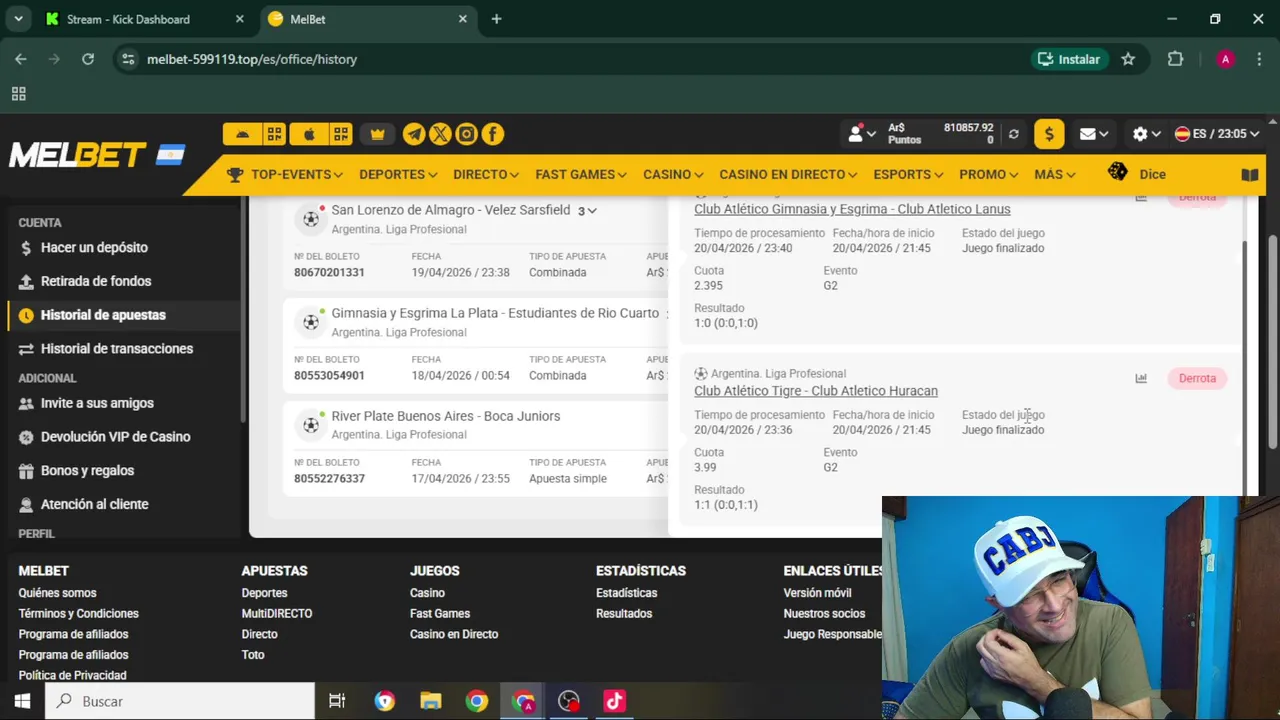Click football icon next to River Plate bet
This screenshot has height=720, width=1280.
pos(311,425)
